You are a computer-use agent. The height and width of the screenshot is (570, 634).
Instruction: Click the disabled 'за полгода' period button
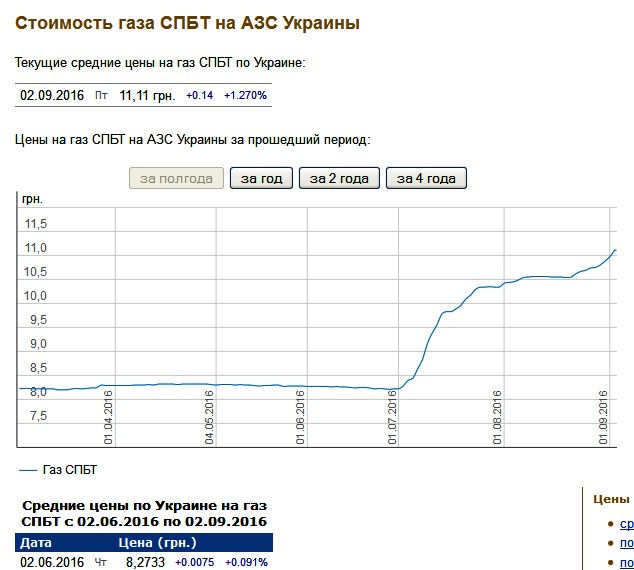click(x=177, y=179)
